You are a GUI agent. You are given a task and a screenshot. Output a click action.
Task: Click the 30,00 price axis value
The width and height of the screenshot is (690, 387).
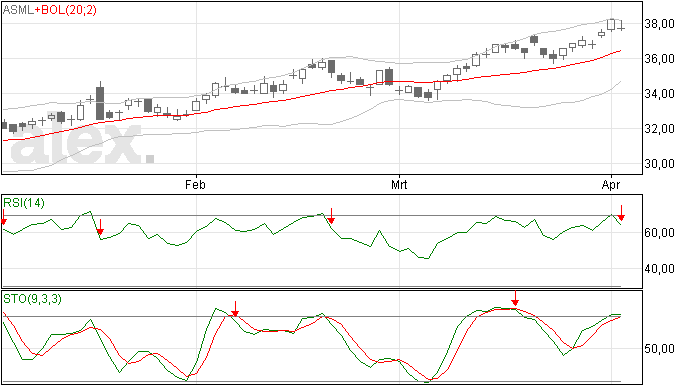[x=659, y=164]
